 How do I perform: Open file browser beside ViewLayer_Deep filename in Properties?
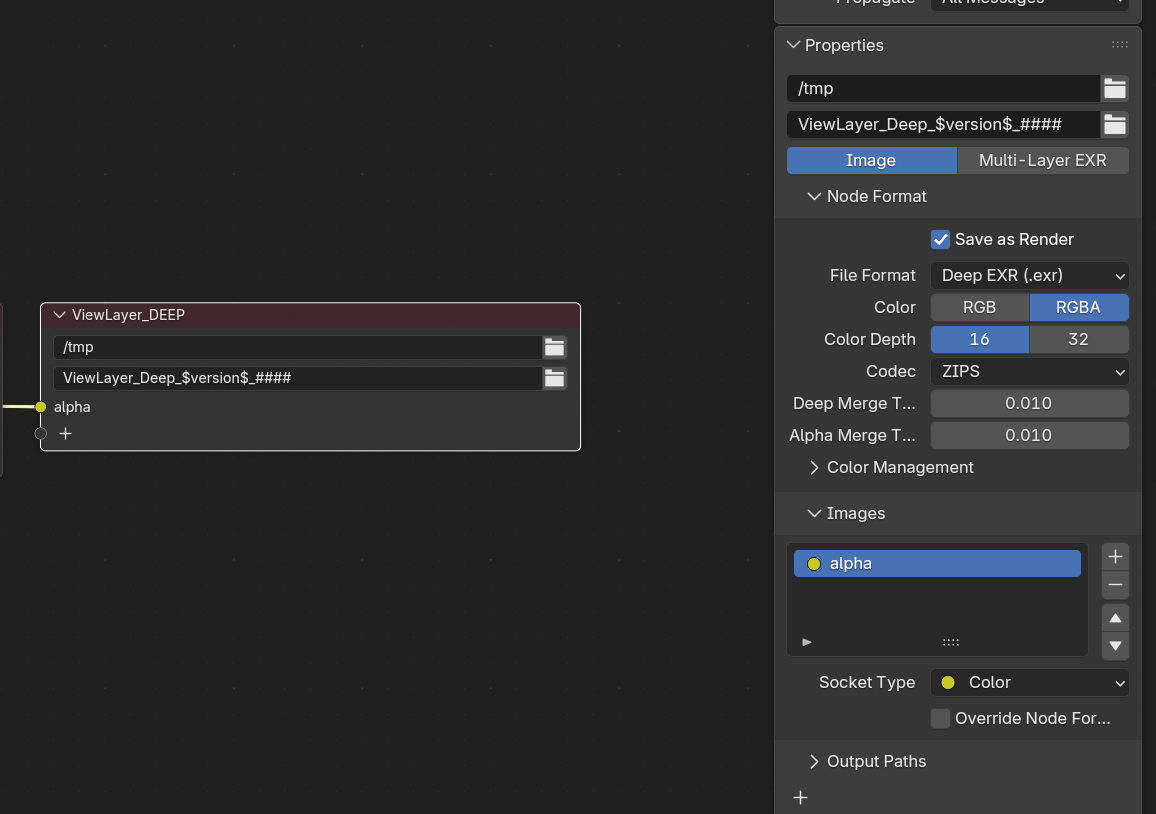coord(1114,125)
